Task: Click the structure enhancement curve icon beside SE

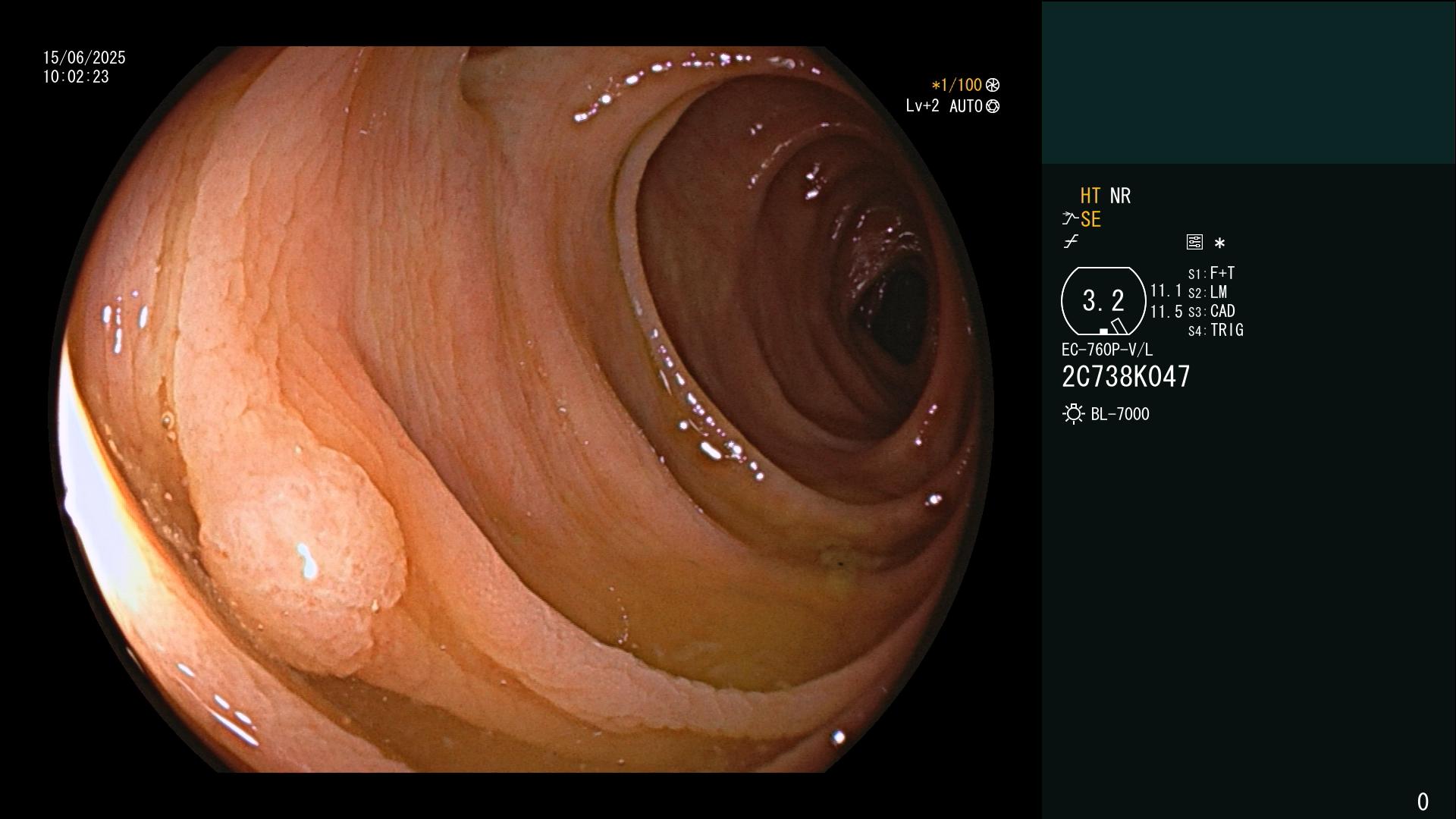Action: pos(1070,219)
